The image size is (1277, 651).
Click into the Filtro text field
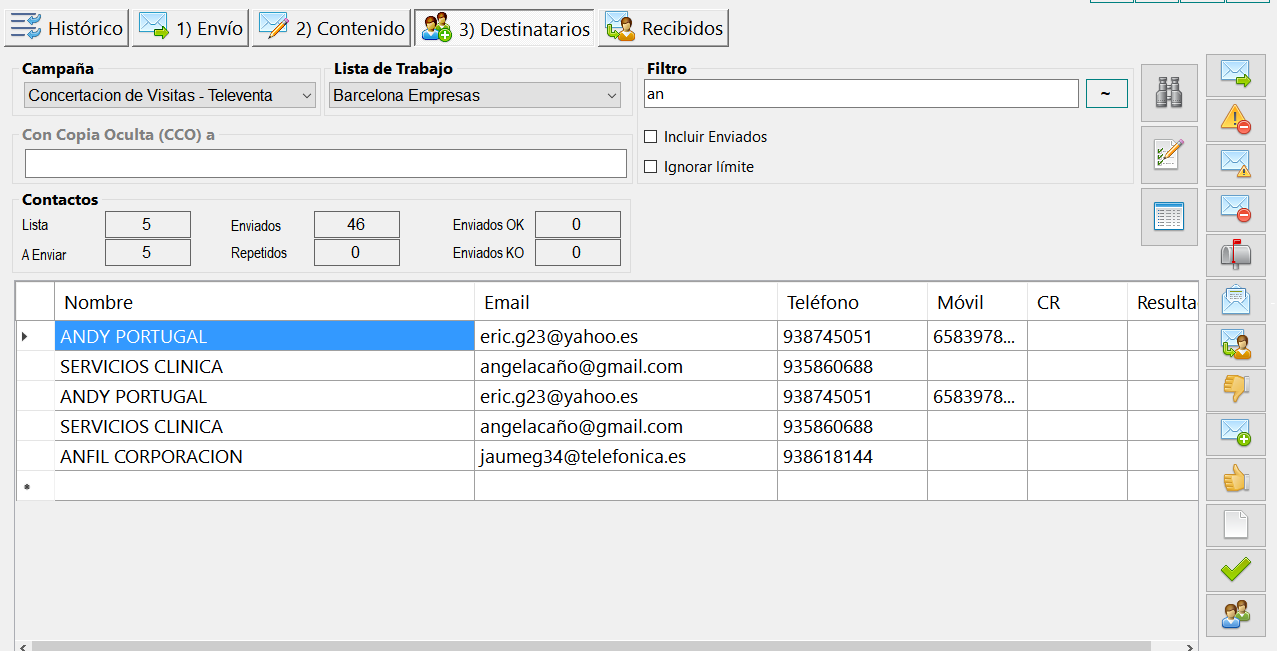861,94
